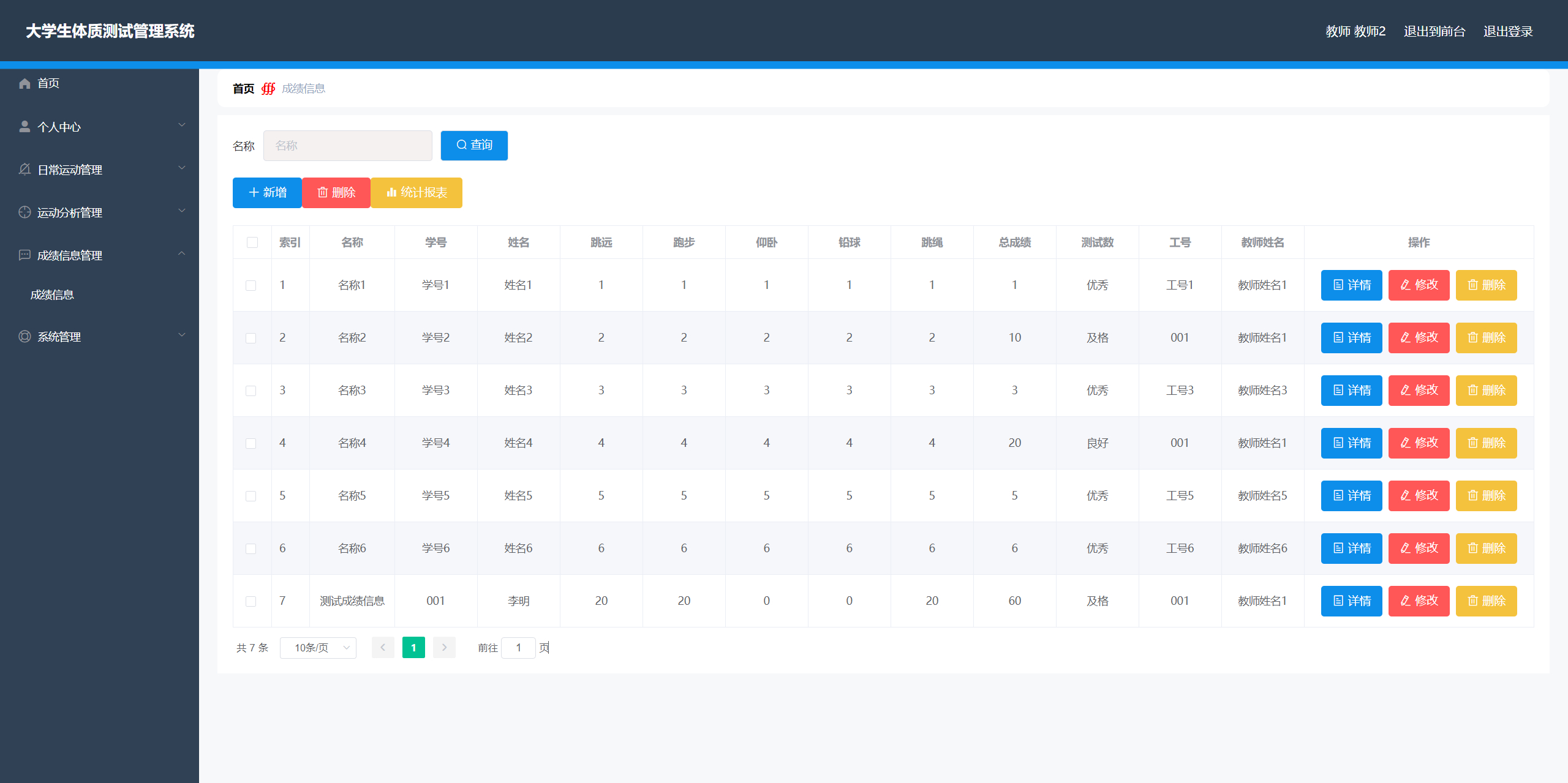Screen dimensions: 1568x783
Task: Click the lifebuoy icon beside 系统管理
Action: click(x=24, y=337)
